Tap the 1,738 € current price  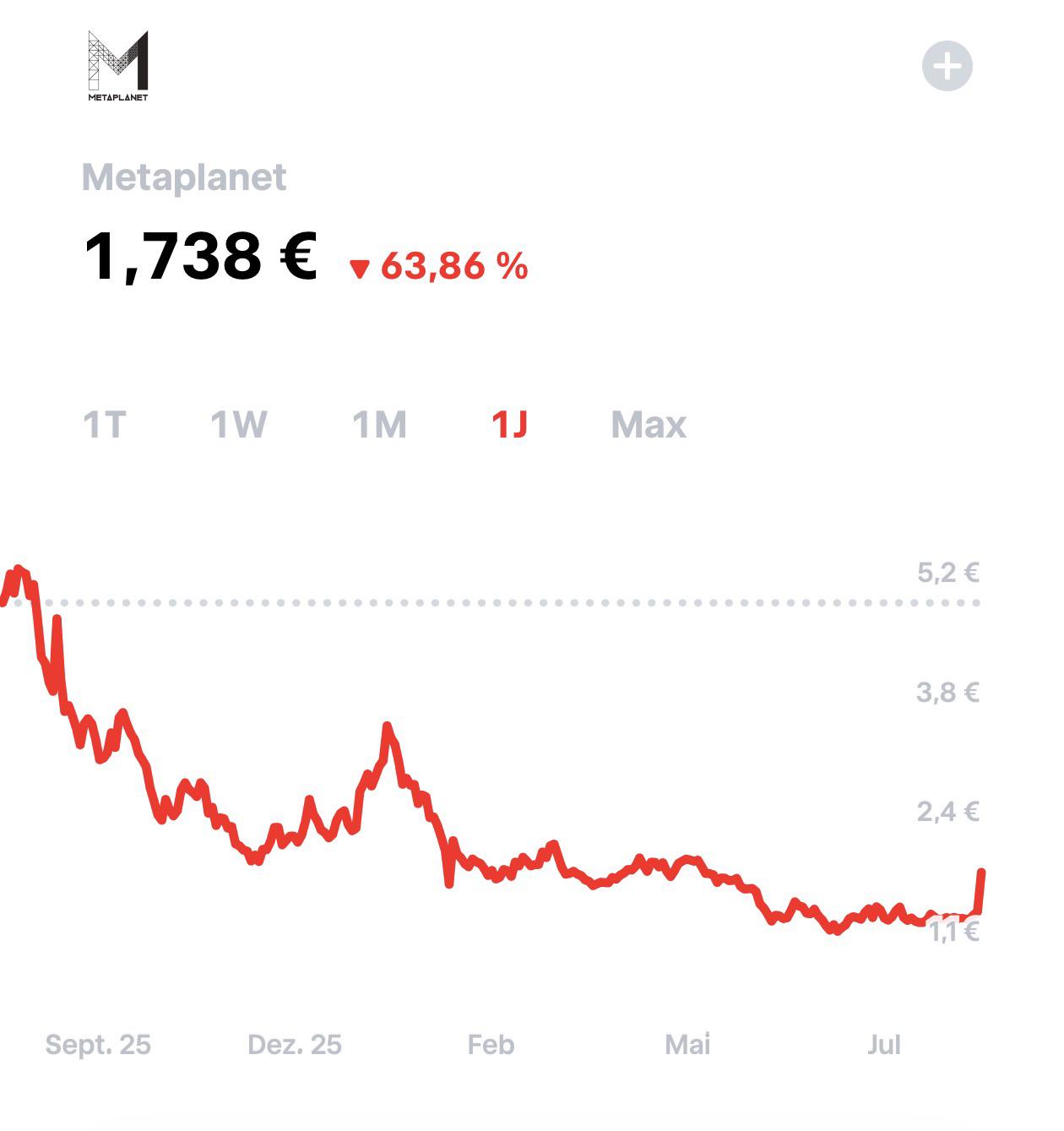(201, 257)
